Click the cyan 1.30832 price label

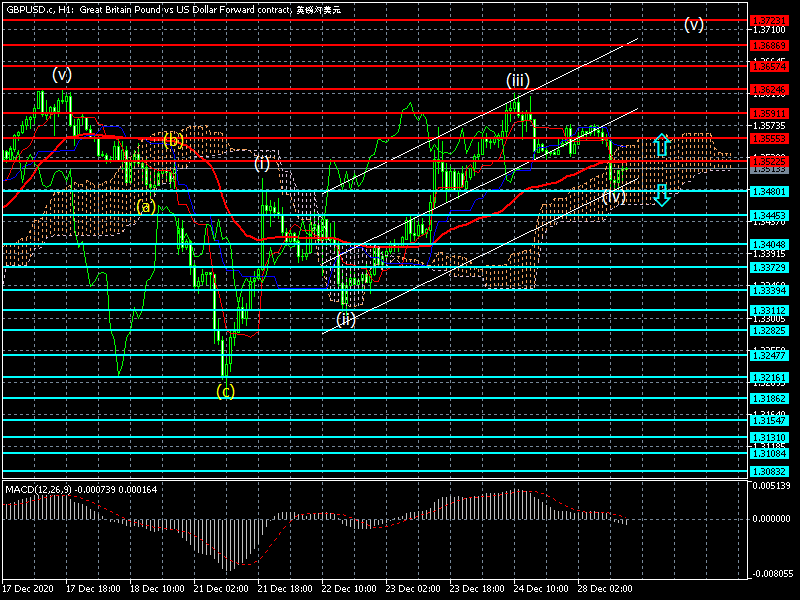pos(769,472)
